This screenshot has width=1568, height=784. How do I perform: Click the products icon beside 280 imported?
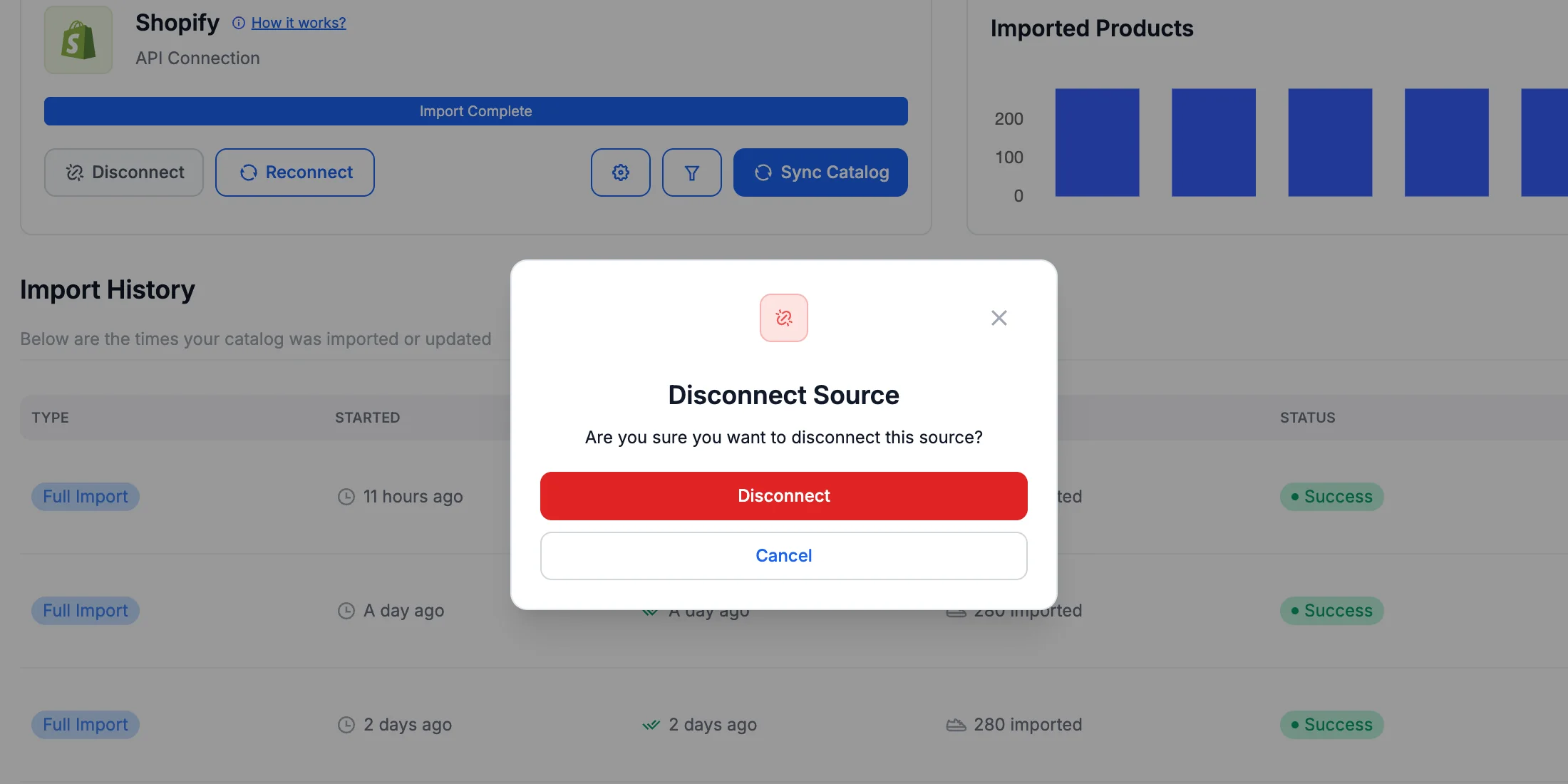956,725
